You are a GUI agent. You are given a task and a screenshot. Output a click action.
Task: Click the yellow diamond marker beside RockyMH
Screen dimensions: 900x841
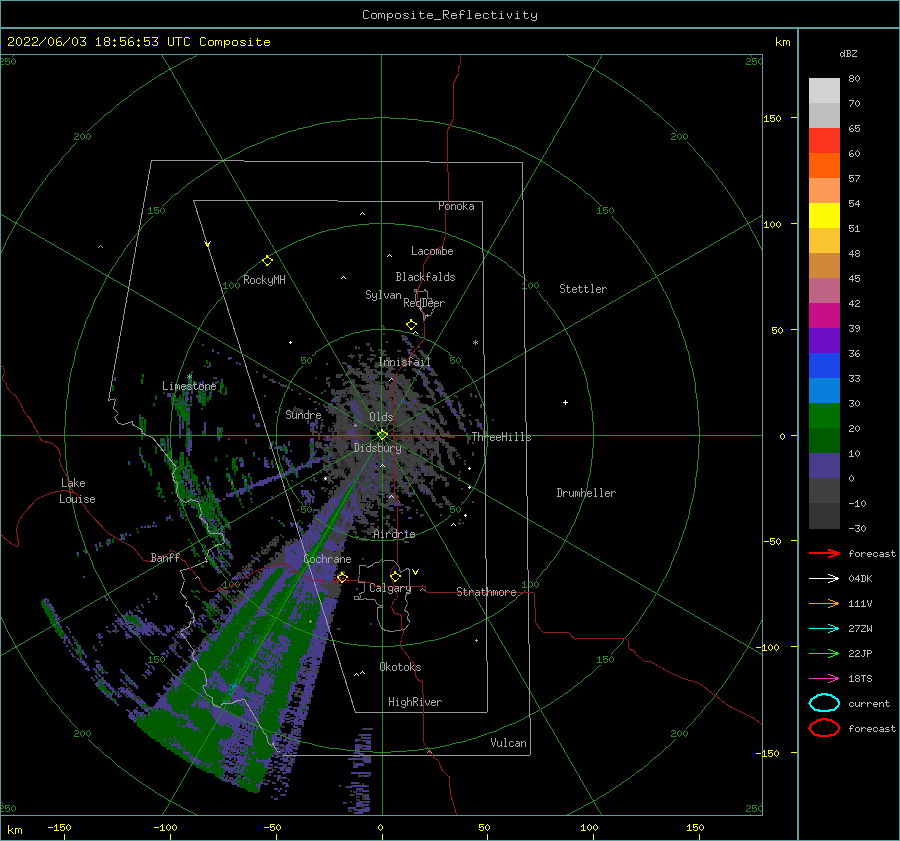(267, 261)
